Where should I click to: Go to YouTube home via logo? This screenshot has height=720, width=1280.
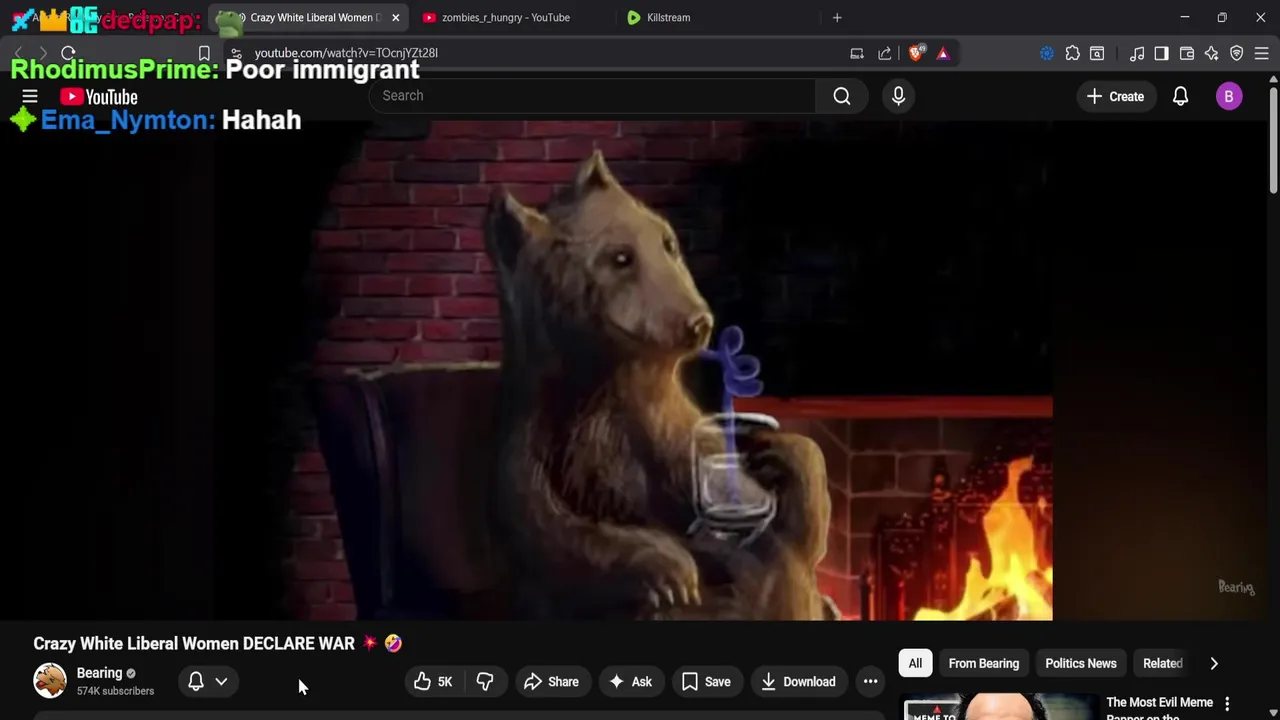tap(98, 97)
